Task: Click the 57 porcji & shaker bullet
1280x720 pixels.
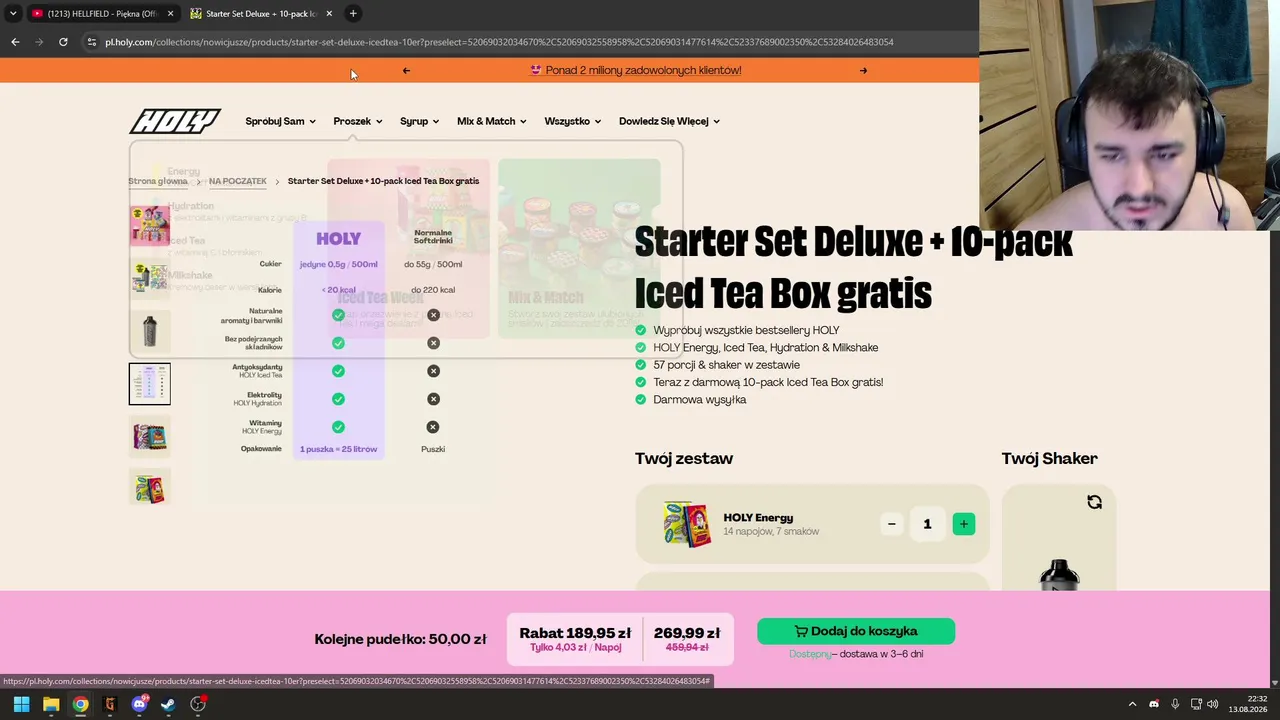Action: tap(727, 365)
